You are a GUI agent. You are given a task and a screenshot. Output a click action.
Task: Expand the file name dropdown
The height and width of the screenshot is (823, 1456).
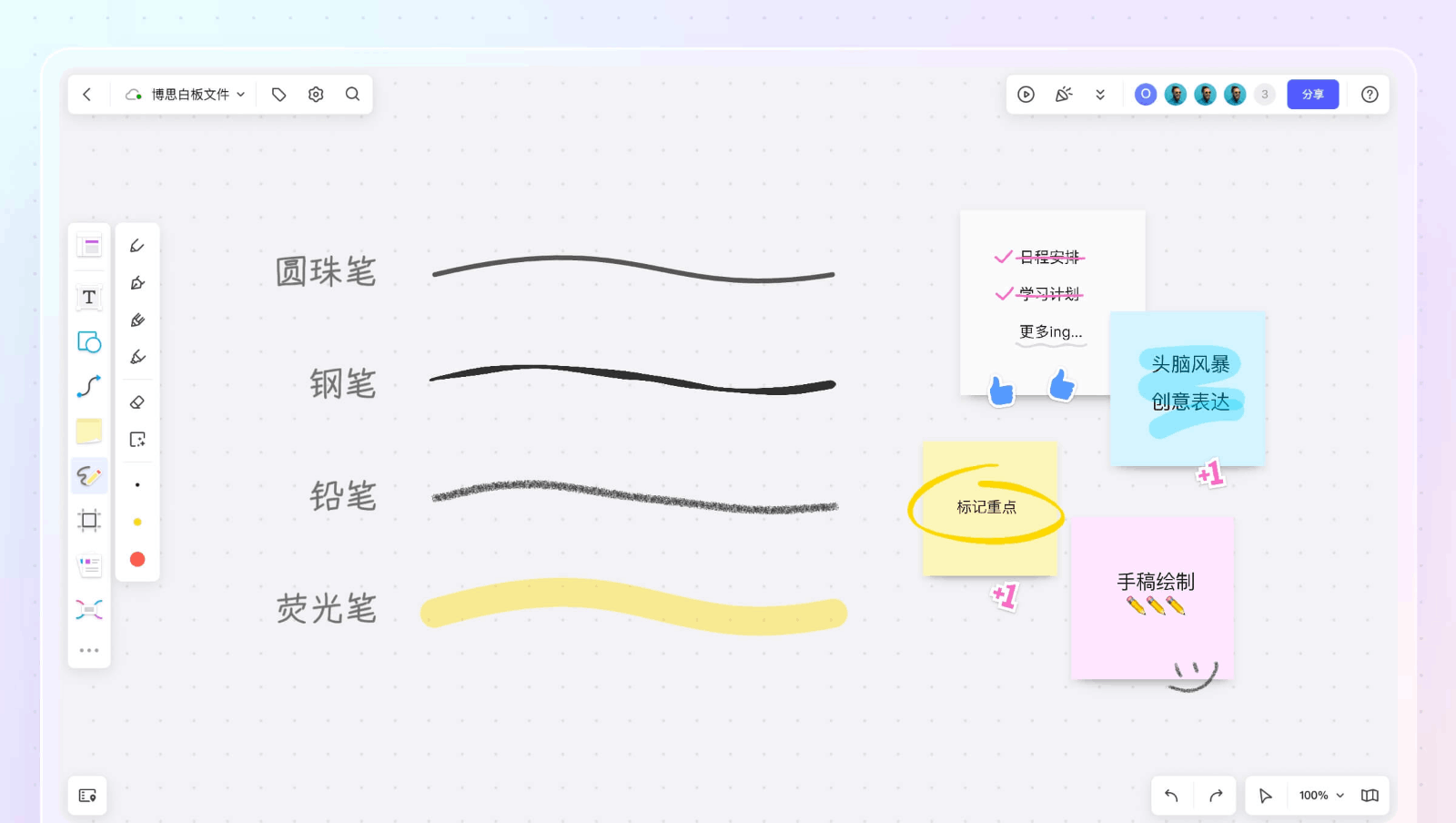pyautogui.click(x=240, y=94)
